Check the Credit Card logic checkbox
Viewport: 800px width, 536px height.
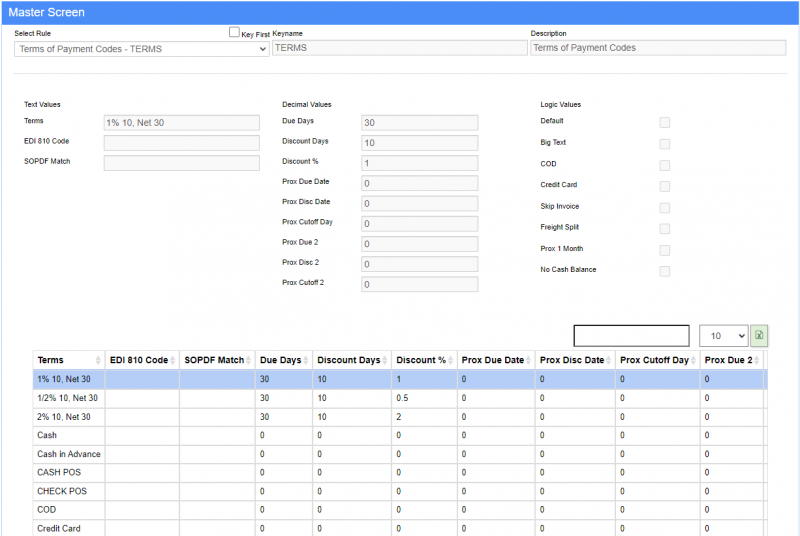[664, 186]
